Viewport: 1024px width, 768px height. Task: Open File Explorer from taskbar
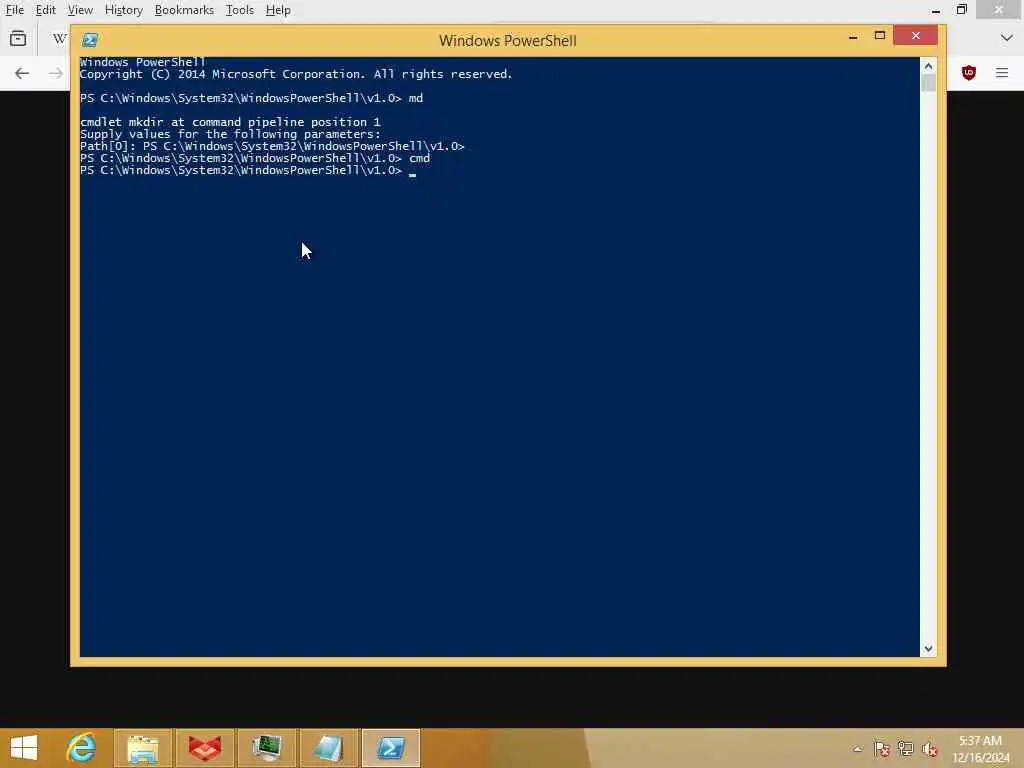(x=143, y=748)
